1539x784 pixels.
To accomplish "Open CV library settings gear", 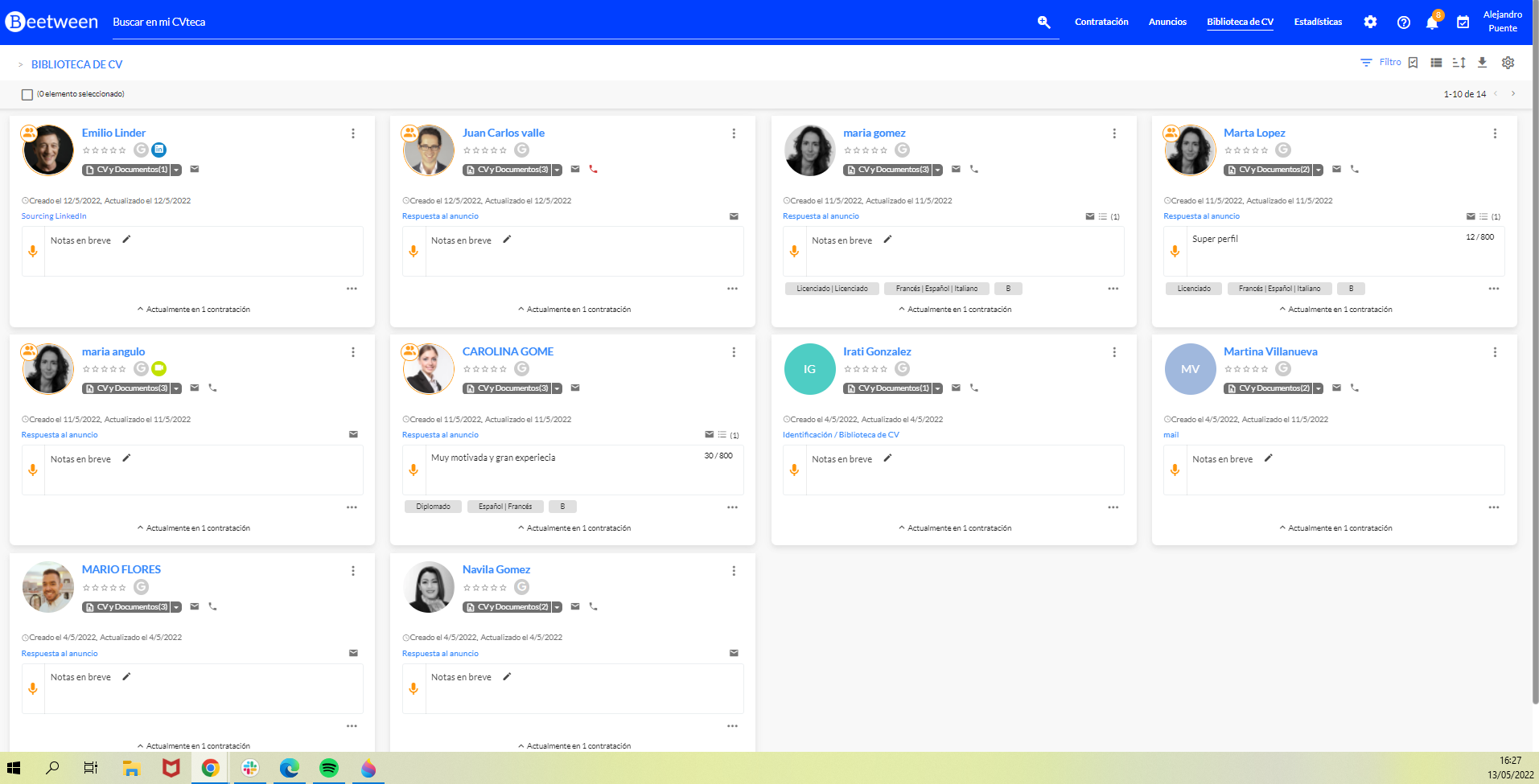I will [1508, 62].
